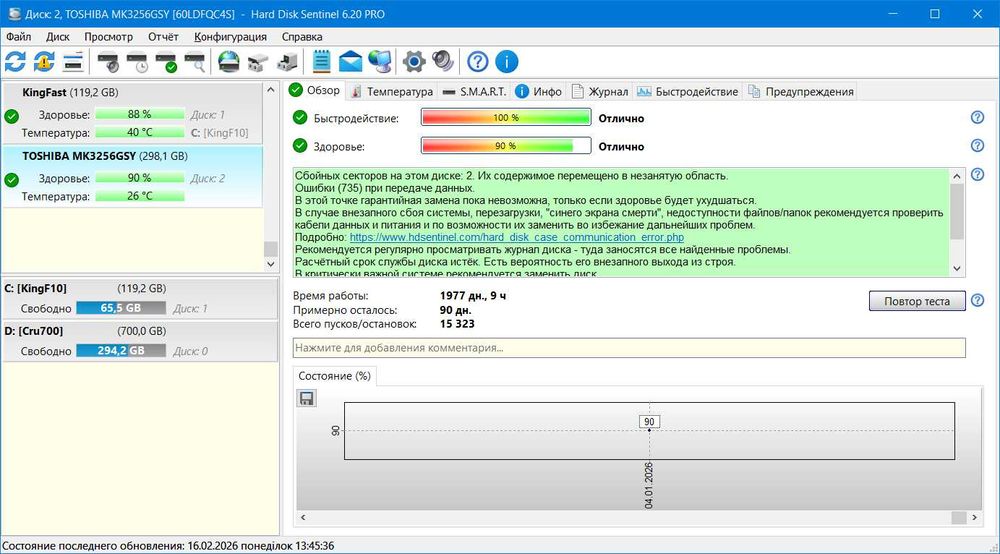Select the Состояние (%) chart tab
1000x554 pixels.
[x=334, y=376]
